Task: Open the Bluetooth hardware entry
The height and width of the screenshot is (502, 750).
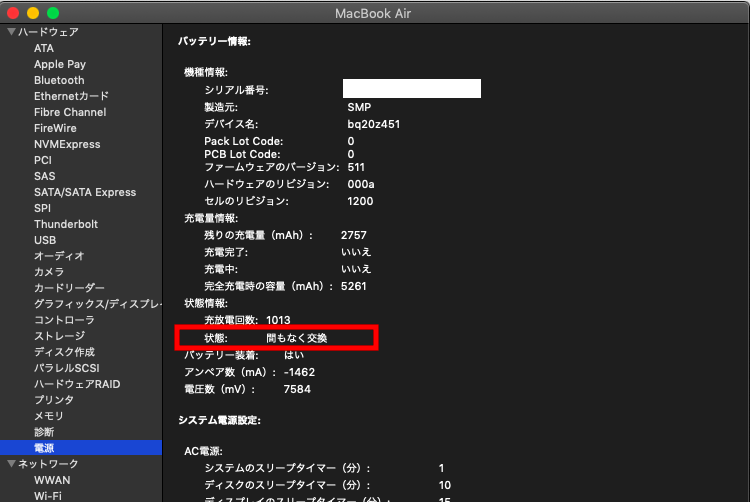Action: tap(59, 80)
